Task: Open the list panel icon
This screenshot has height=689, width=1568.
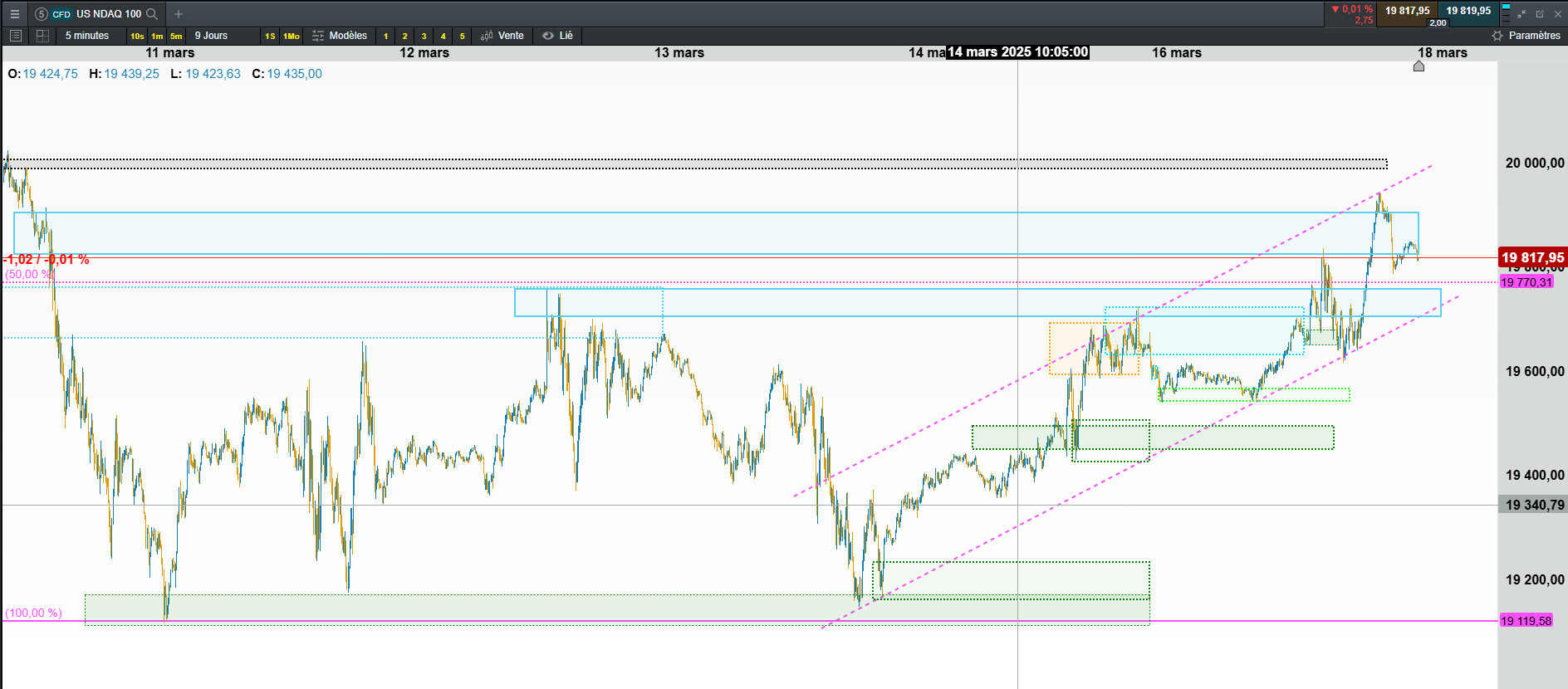Action: coord(15,36)
